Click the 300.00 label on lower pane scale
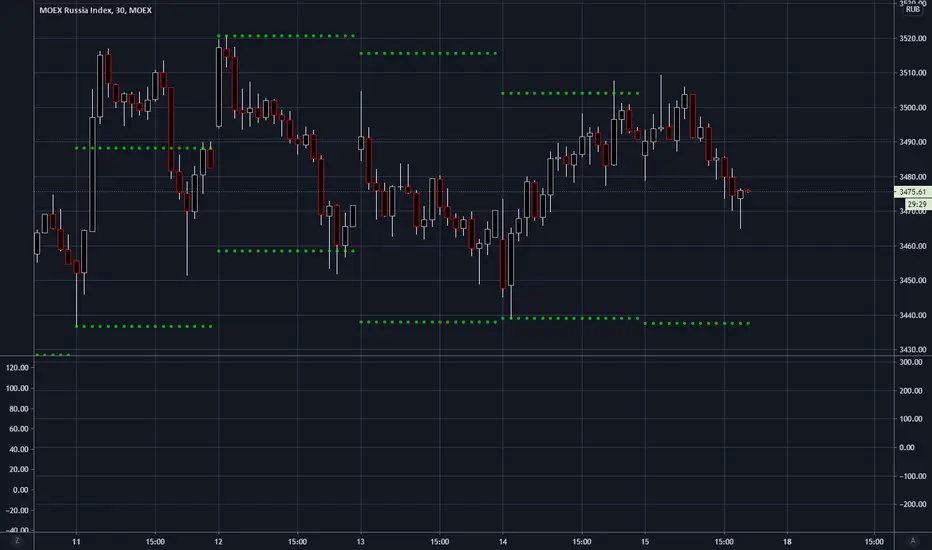Image resolution: width=932 pixels, height=550 pixels. click(911, 362)
